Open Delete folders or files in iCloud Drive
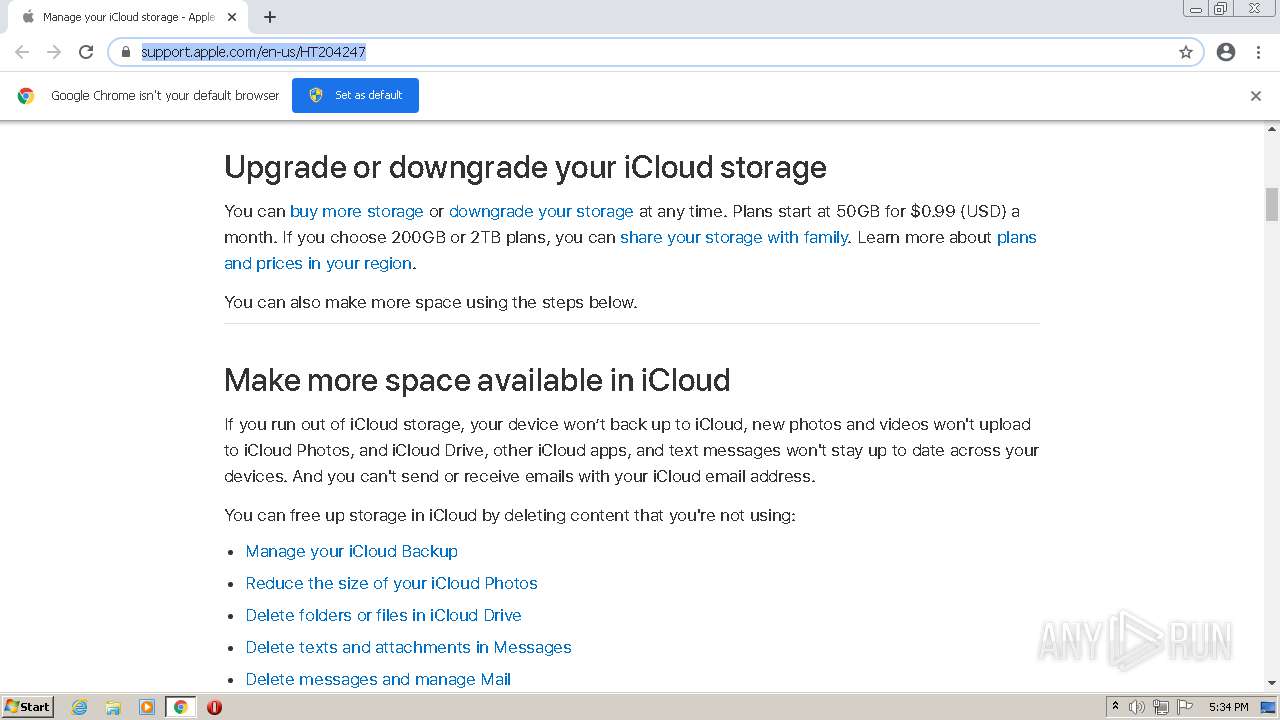Image resolution: width=1280 pixels, height=720 pixels. pyautogui.click(x=384, y=615)
